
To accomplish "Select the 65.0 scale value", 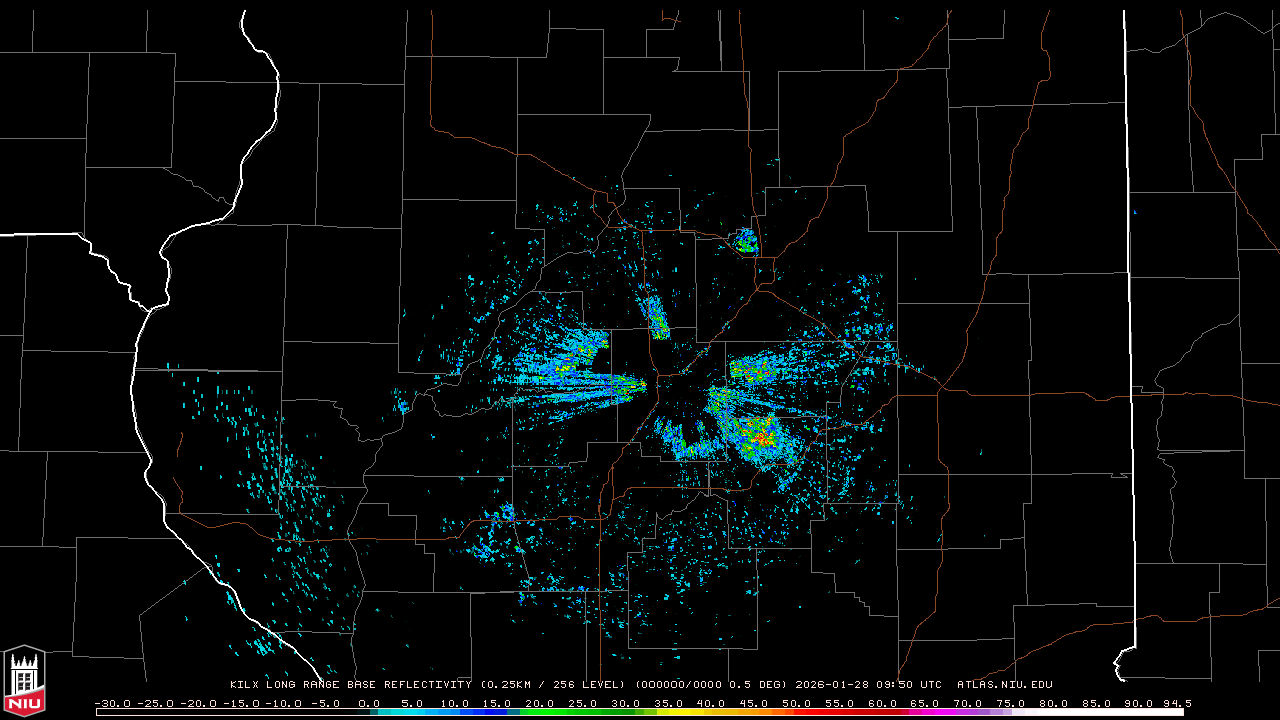I will click(927, 703).
